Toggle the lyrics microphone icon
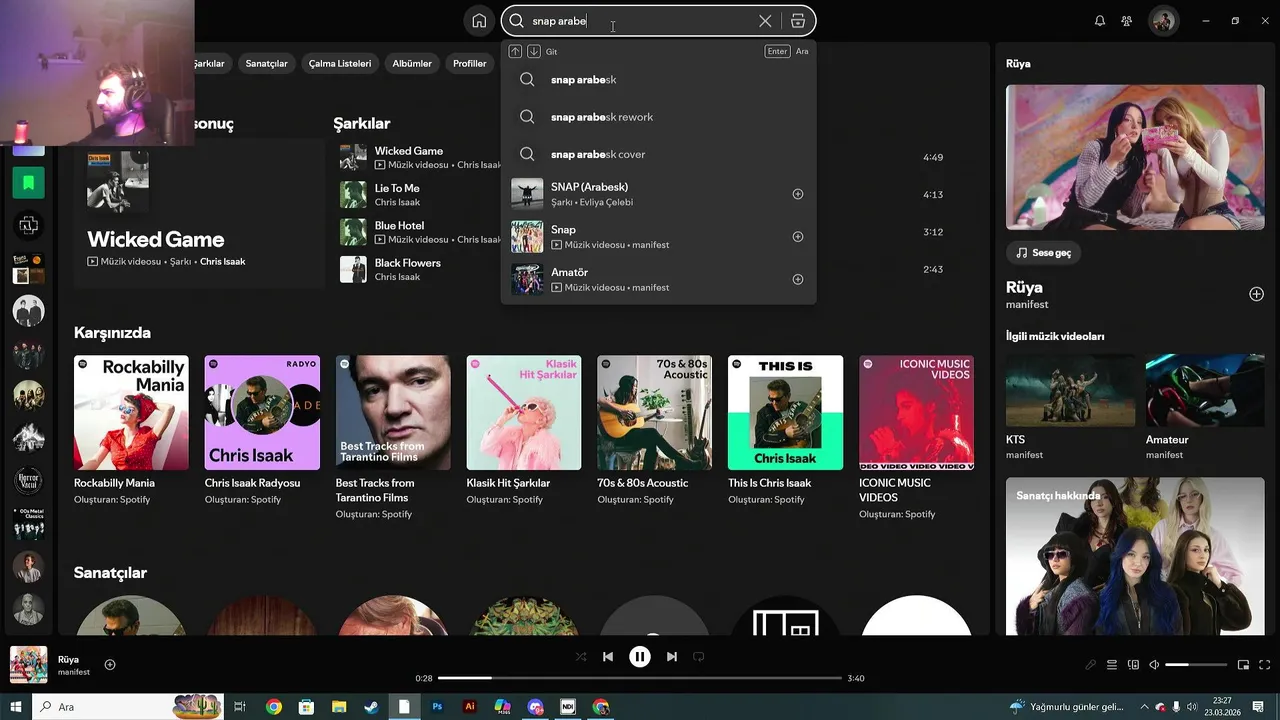The image size is (1280, 720). 1091,665
